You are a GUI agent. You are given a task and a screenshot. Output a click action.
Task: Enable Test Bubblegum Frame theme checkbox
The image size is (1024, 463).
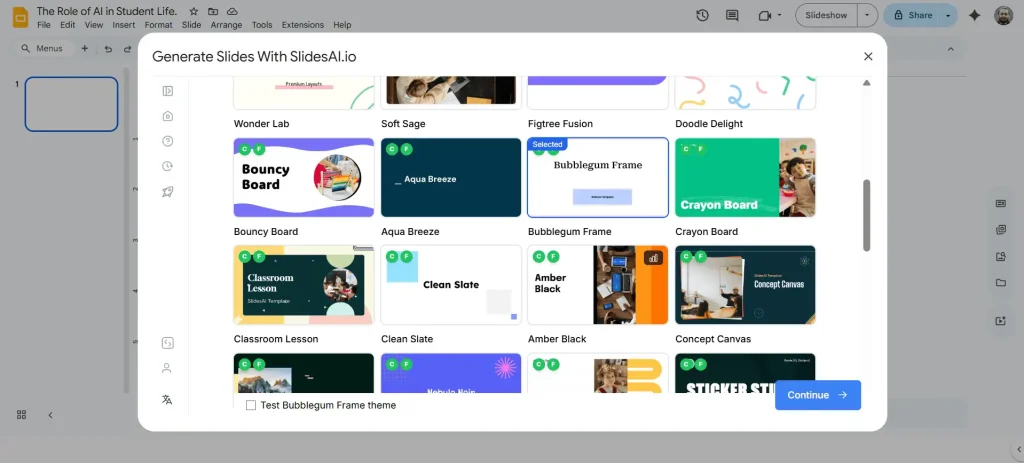click(x=251, y=405)
